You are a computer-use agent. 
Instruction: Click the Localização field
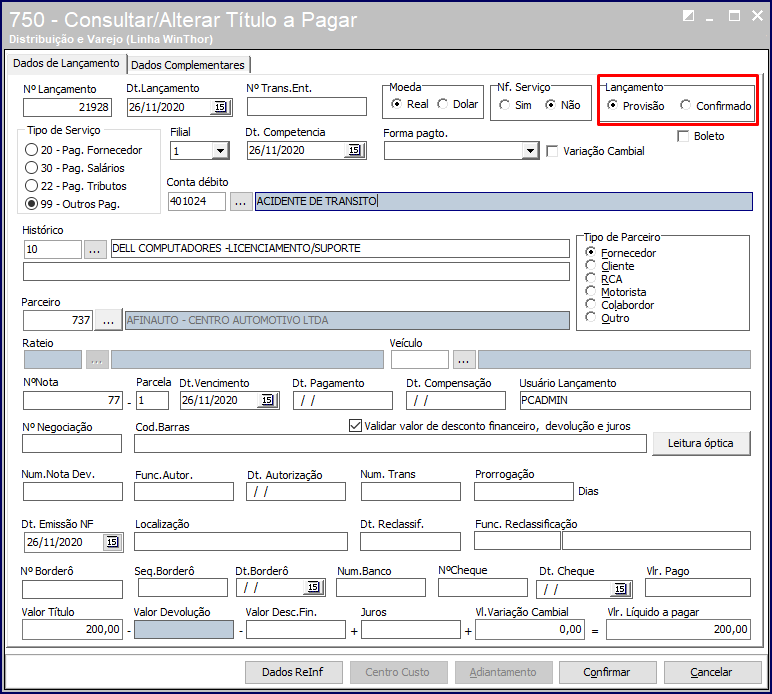pos(241,542)
